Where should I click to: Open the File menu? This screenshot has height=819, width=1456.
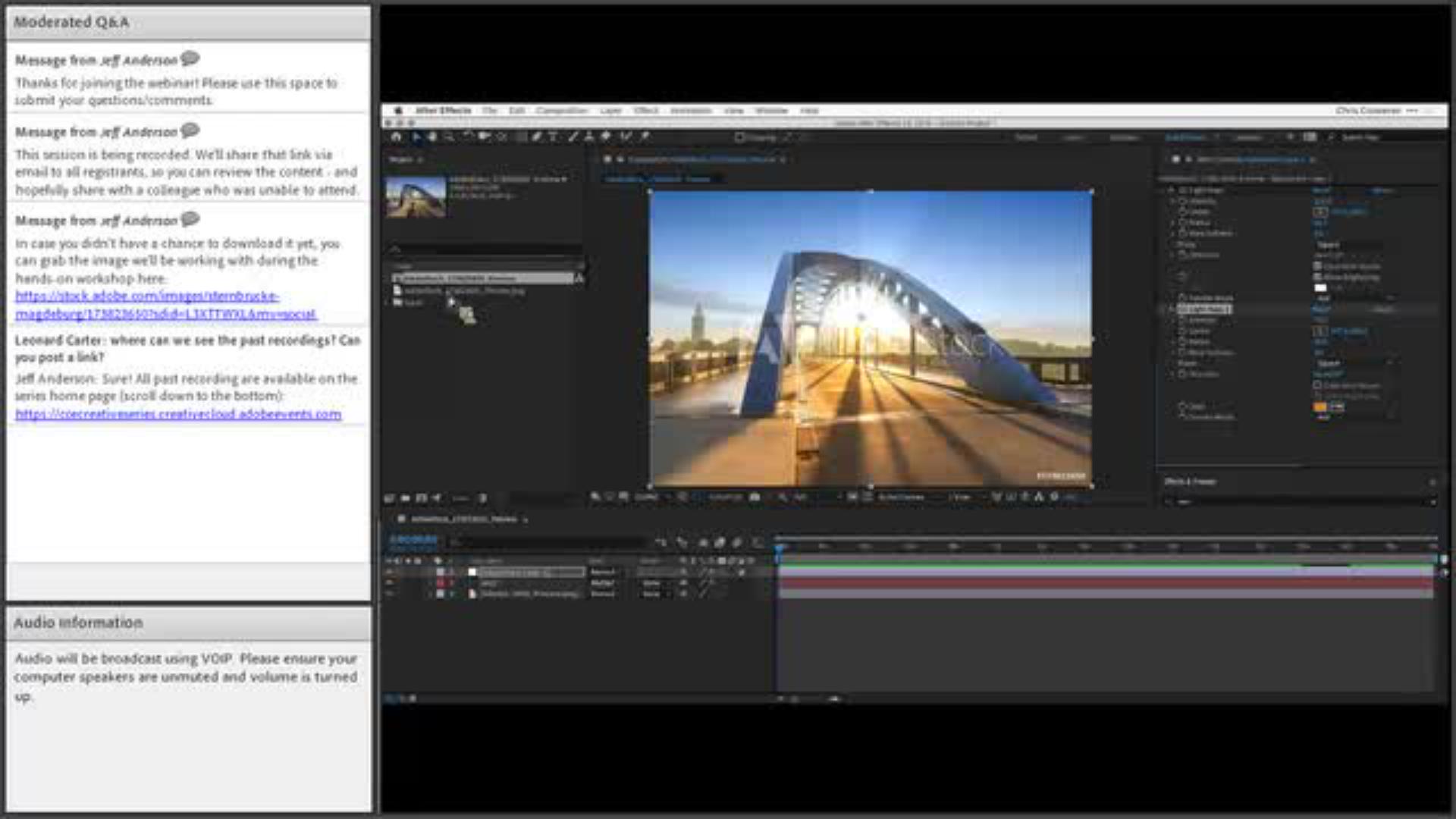click(x=490, y=111)
